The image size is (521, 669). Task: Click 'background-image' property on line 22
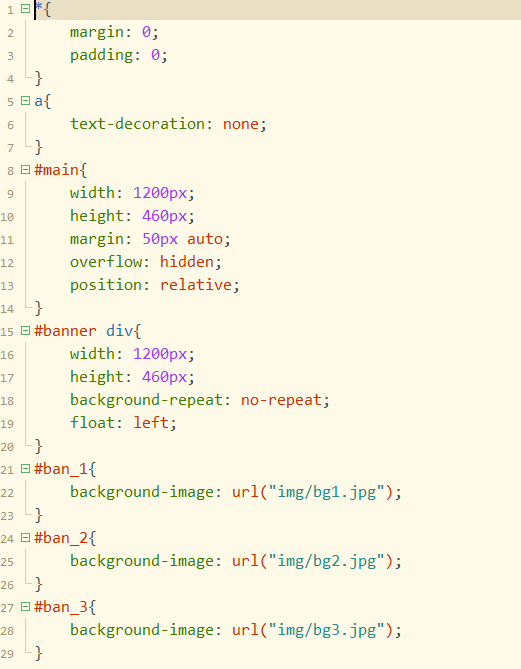(142, 492)
